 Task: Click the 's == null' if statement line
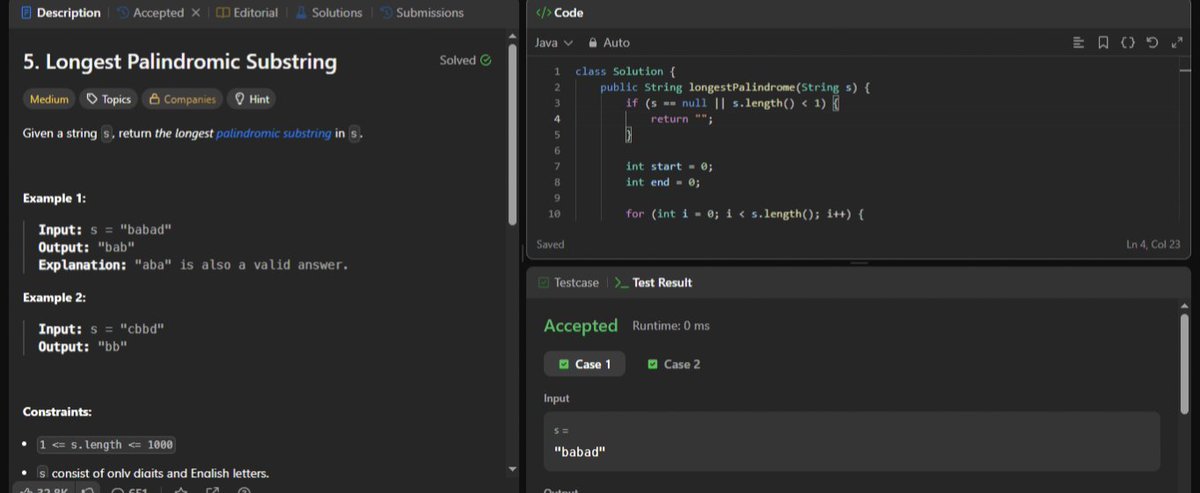coord(733,103)
